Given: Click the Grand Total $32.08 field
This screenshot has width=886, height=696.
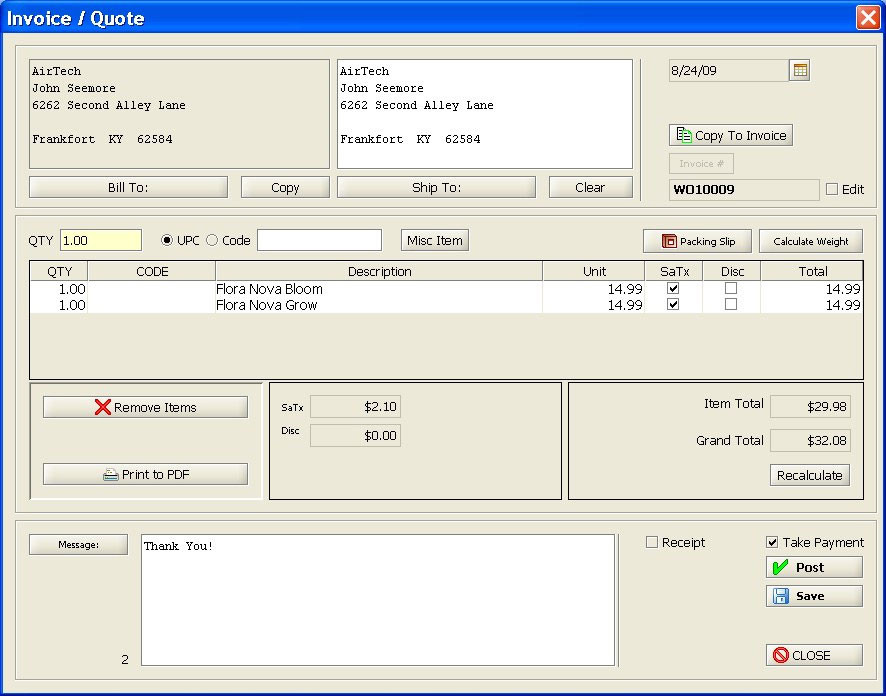Looking at the screenshot, I should point(810,441).
